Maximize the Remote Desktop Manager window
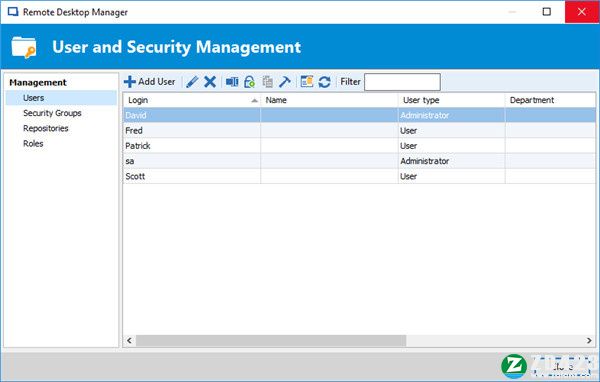600x382 pixels. point(547,12)
